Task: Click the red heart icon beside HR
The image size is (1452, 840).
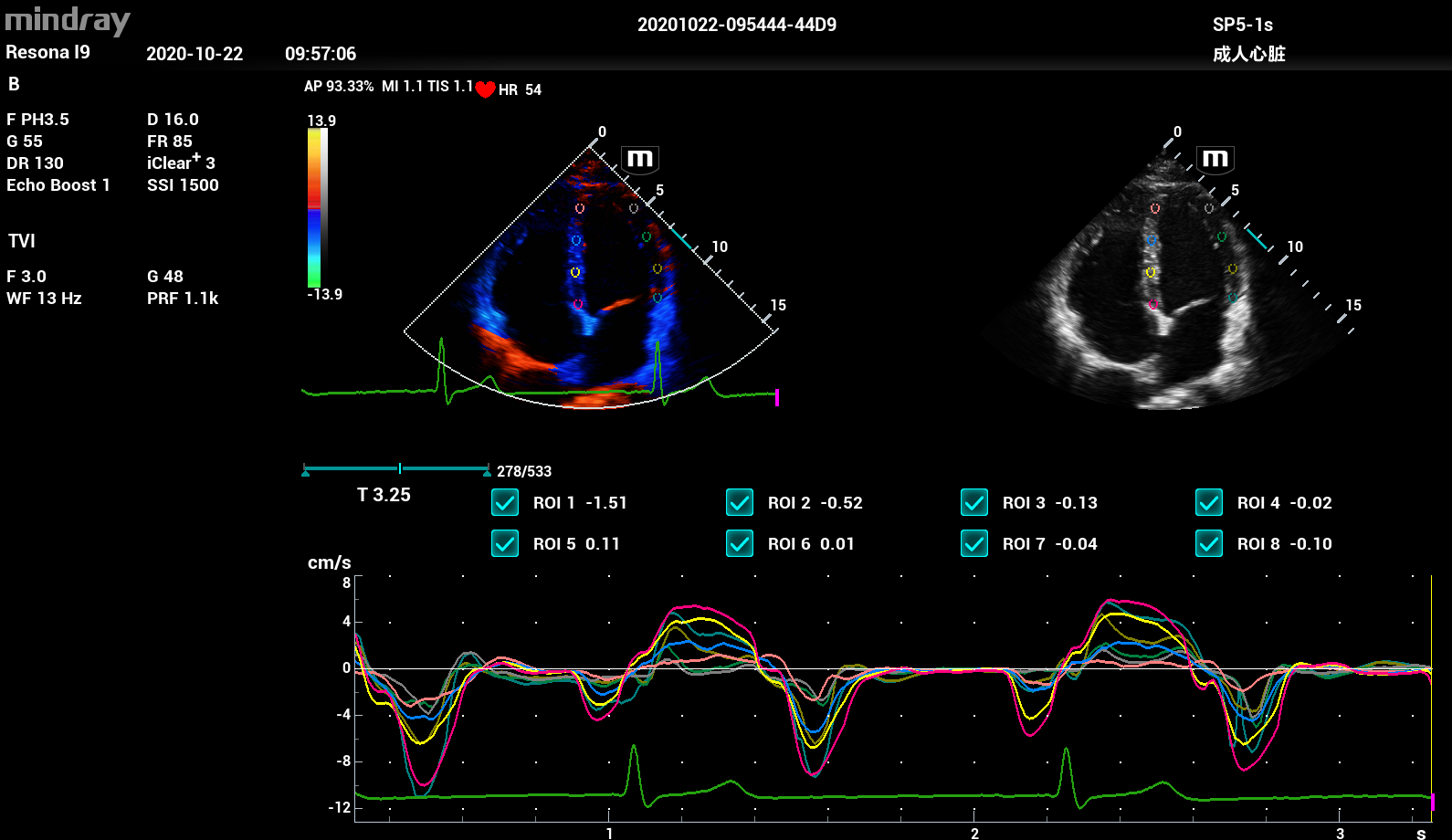Action: tap(485, 89)
